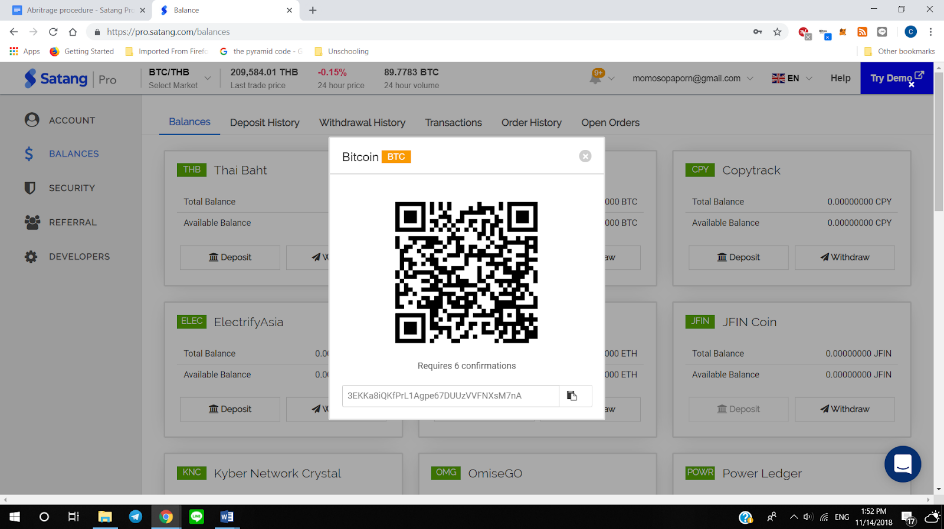Viewport: 944px width, 529px height.
Task: Bookmark this page with the star
Action: pyautogui.click(x=777, y=32)
